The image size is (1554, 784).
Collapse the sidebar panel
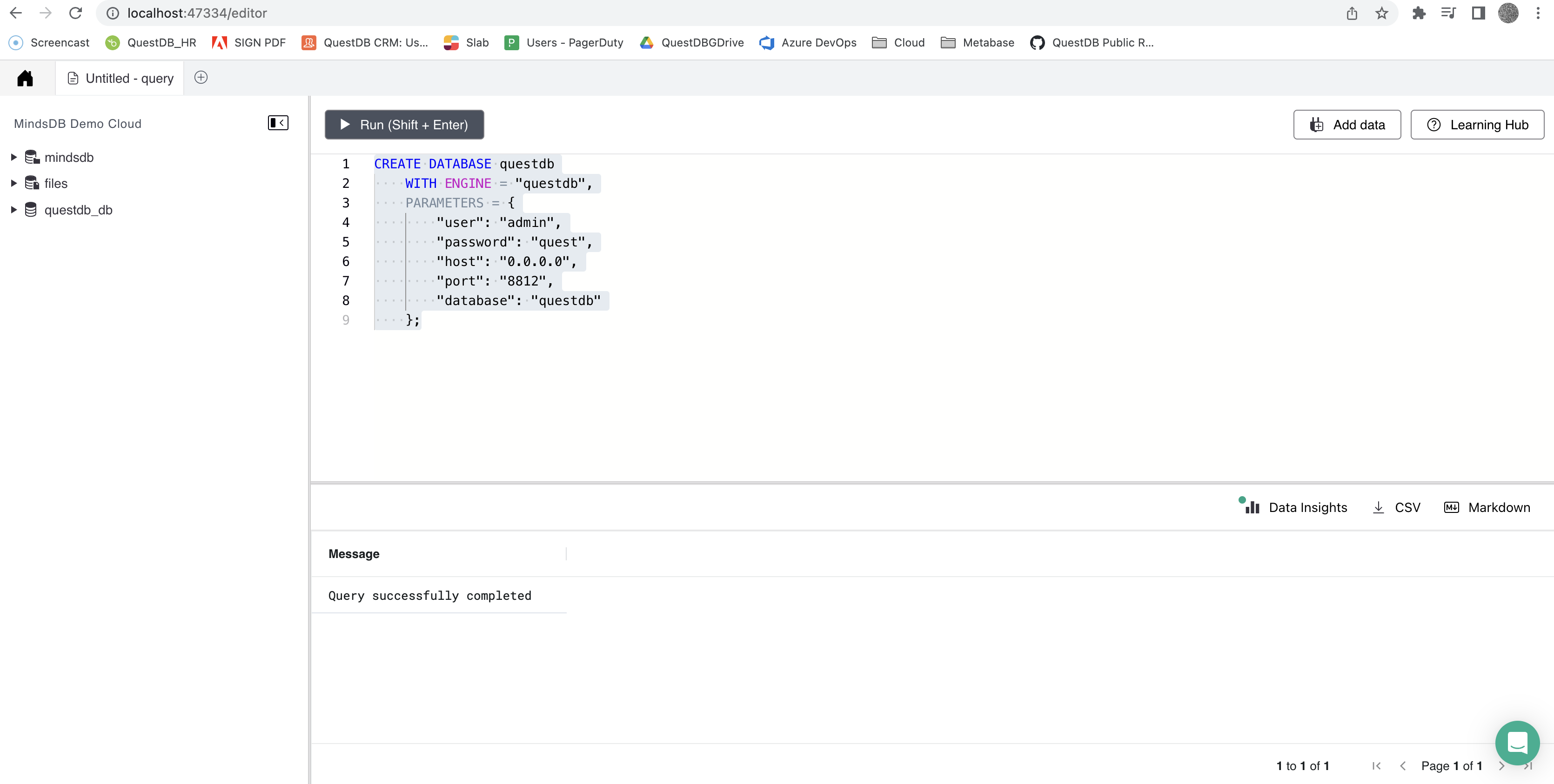pyautogui.click(x=277, y=123)
